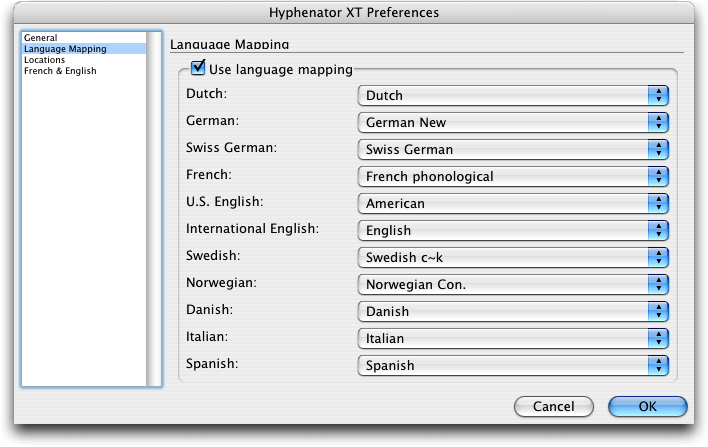Viewport: 708px width, 447px height.
Task: Open the Norwegian Con. dropdown
Action: [513, 284]
